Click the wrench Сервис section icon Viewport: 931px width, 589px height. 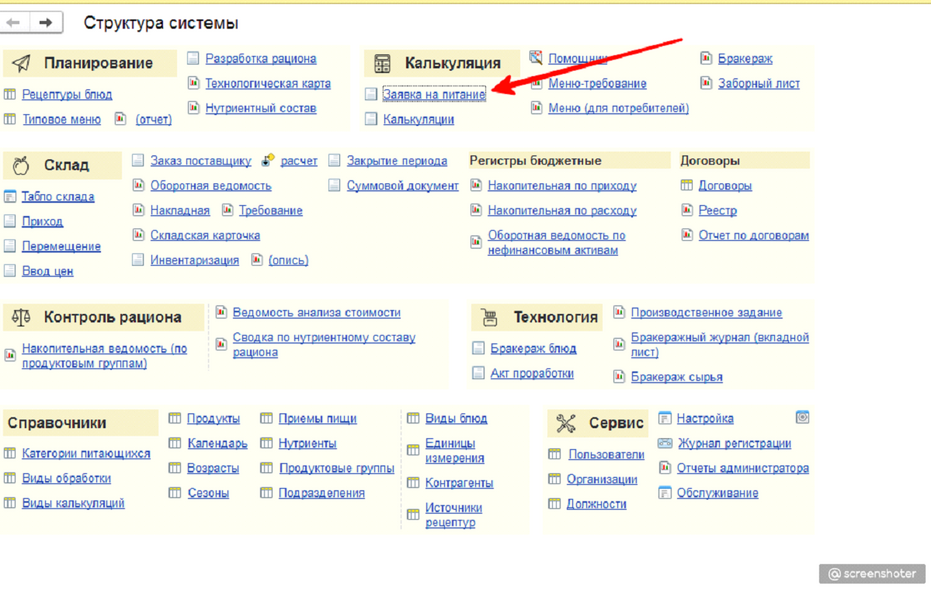click(566, 423)
